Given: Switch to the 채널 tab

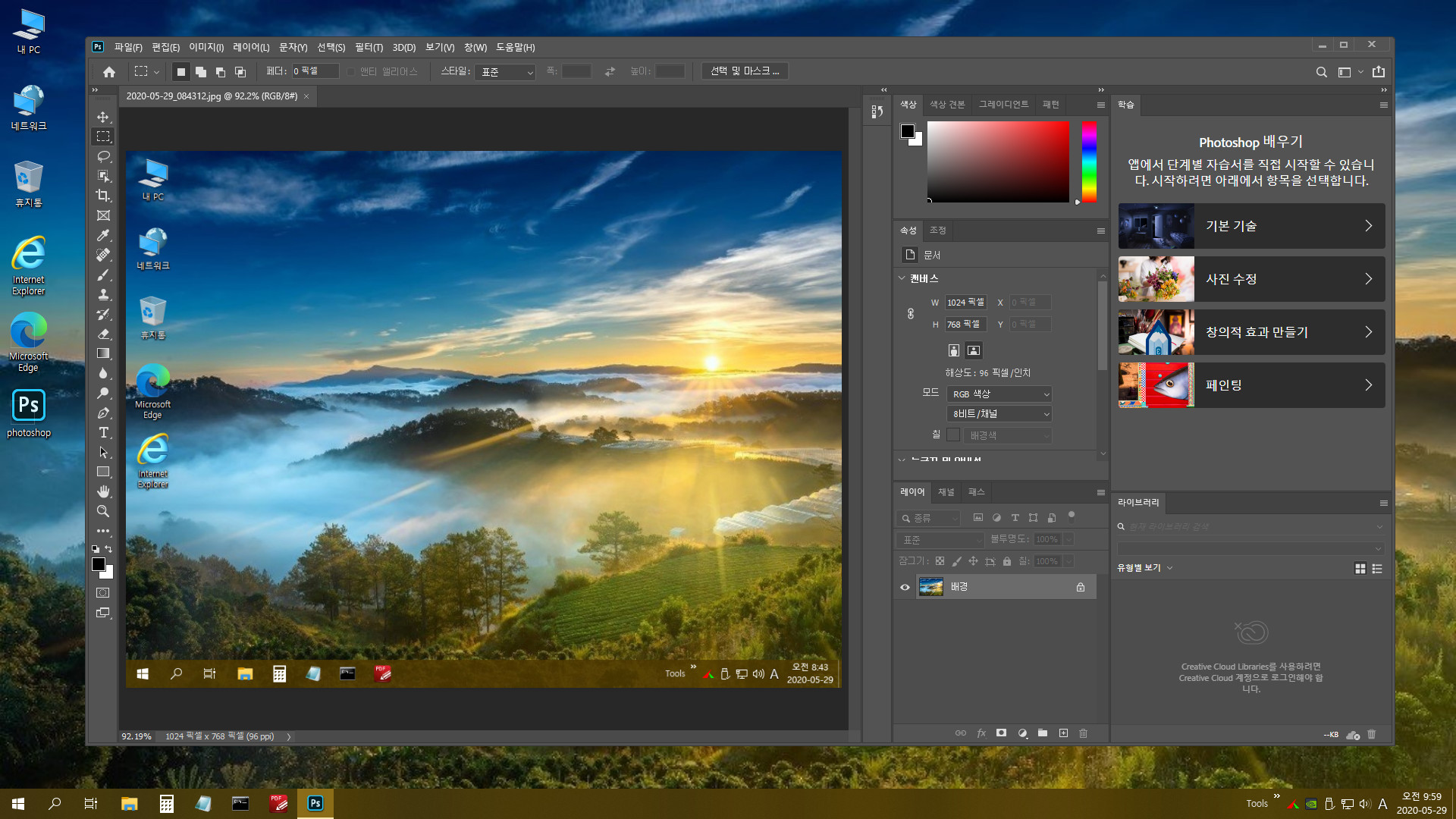Looking at the screenshot, I should 946,492.
